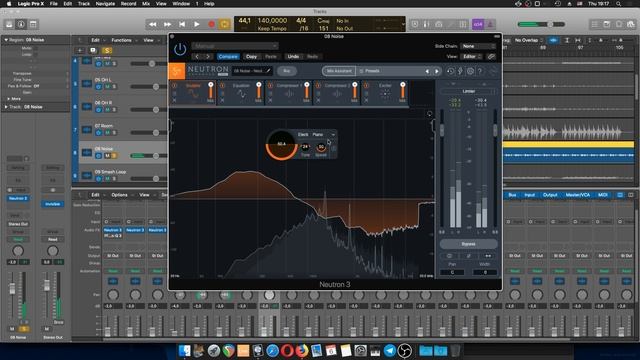
Task: Open tracks area Functions menu
Action: [x=124, y=40]
